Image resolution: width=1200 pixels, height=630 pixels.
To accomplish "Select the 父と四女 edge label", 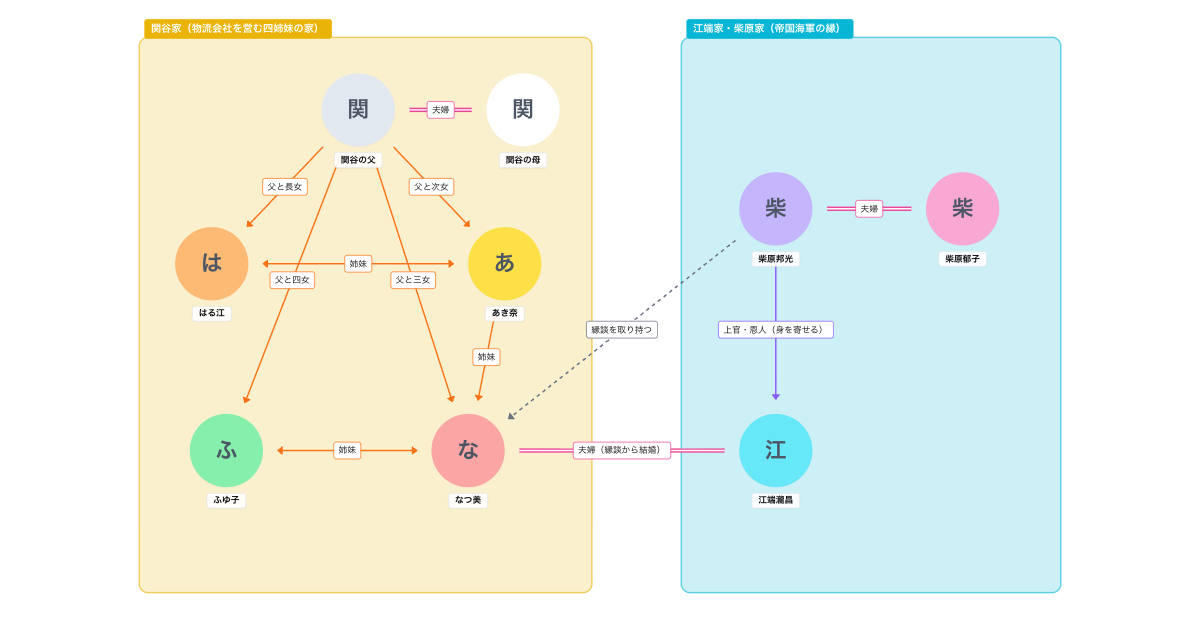I will point(292,280).
